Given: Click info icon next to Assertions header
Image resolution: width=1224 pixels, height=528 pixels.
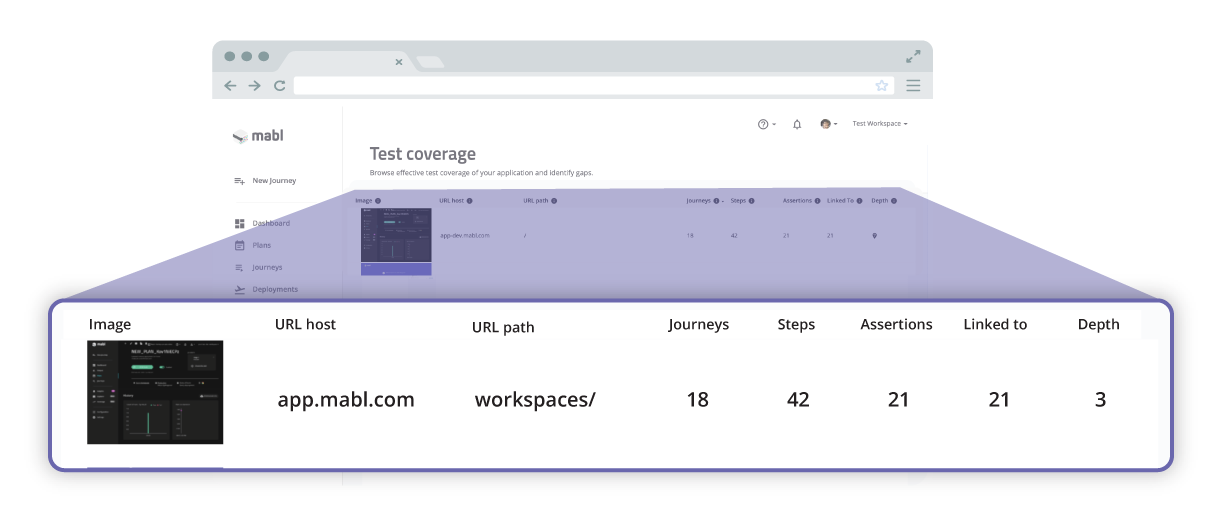Looking at the screenshot, I should [x=818, y=201].
